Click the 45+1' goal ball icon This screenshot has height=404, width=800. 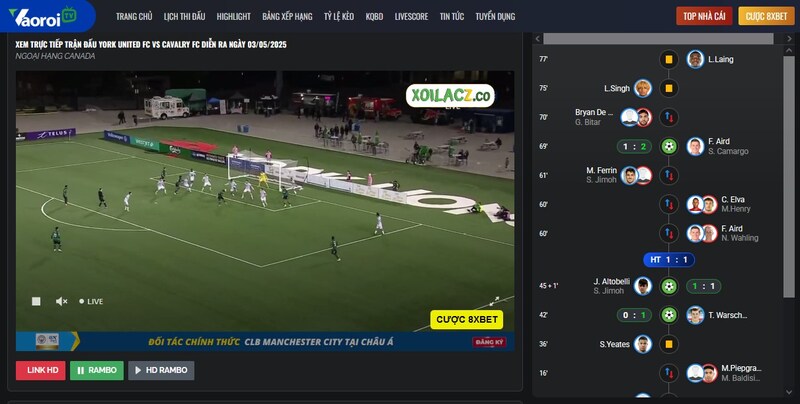[x=669, y=286]
